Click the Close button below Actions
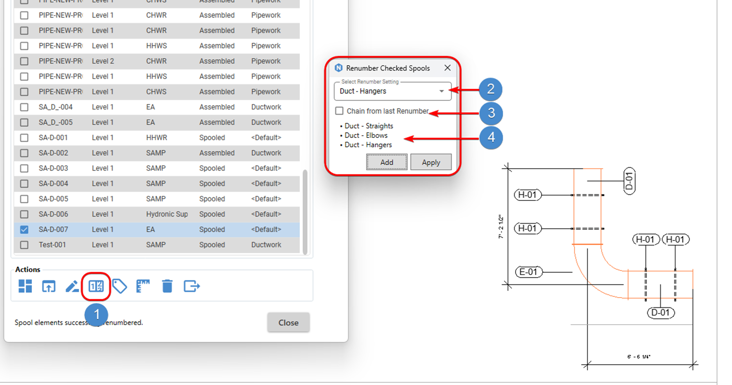 tap(288, 322)
